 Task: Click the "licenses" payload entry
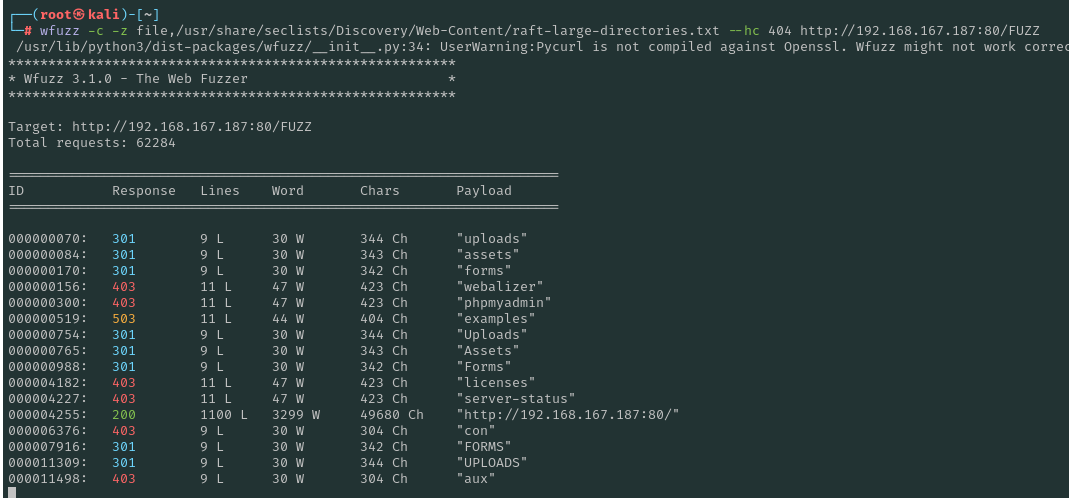496,382
